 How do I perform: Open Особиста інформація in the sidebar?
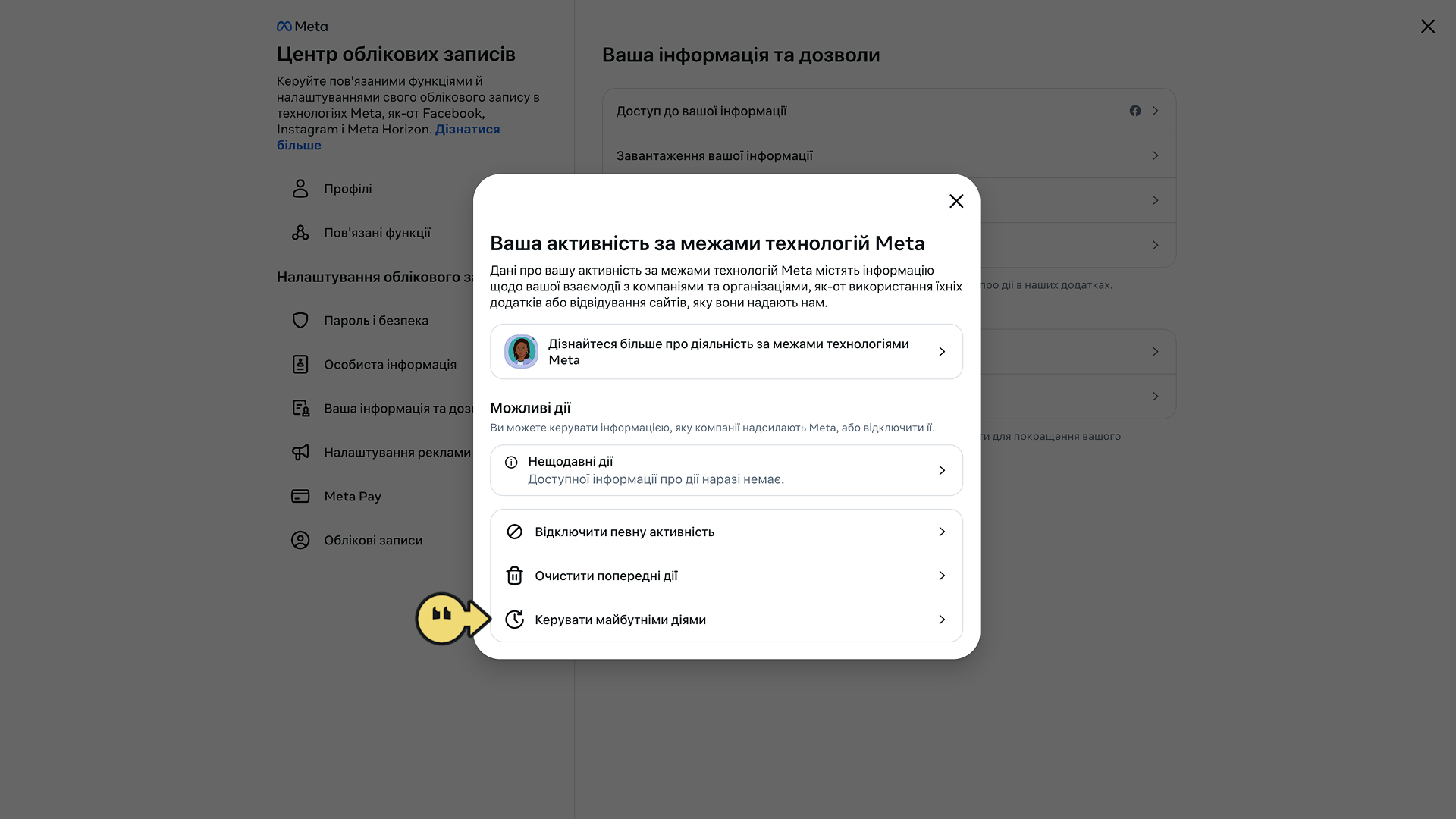click(x=390, y=365)
